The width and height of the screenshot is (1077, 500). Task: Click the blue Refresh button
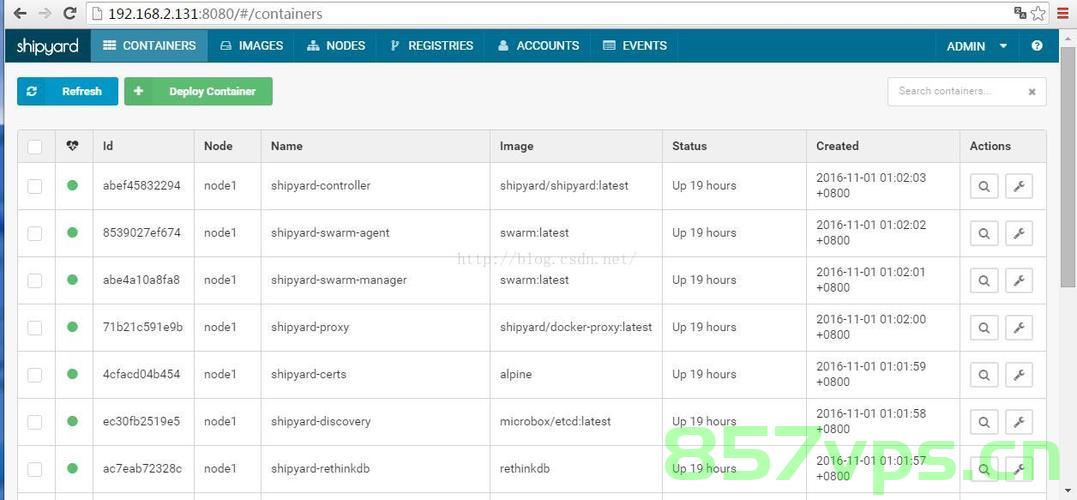(67, 91)
